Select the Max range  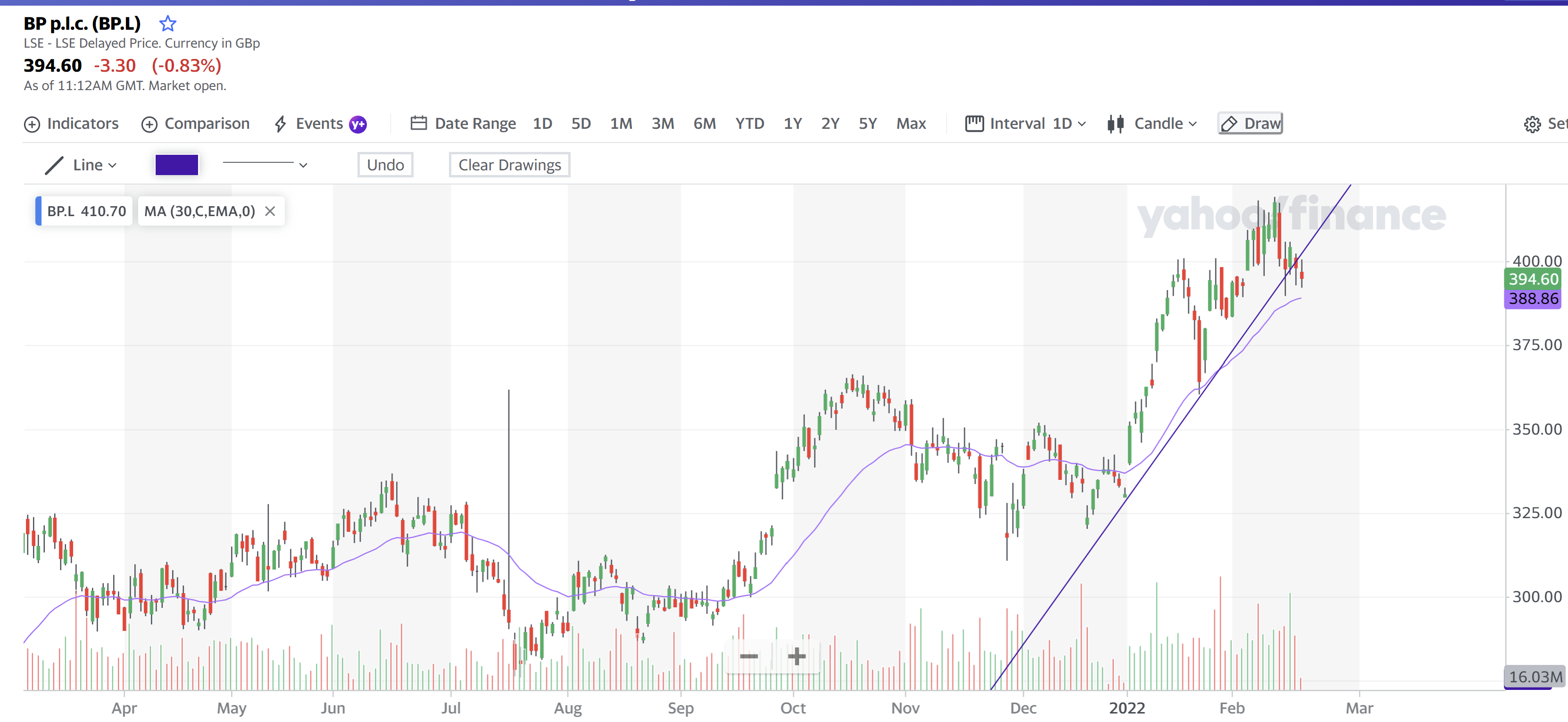(911, 124)
